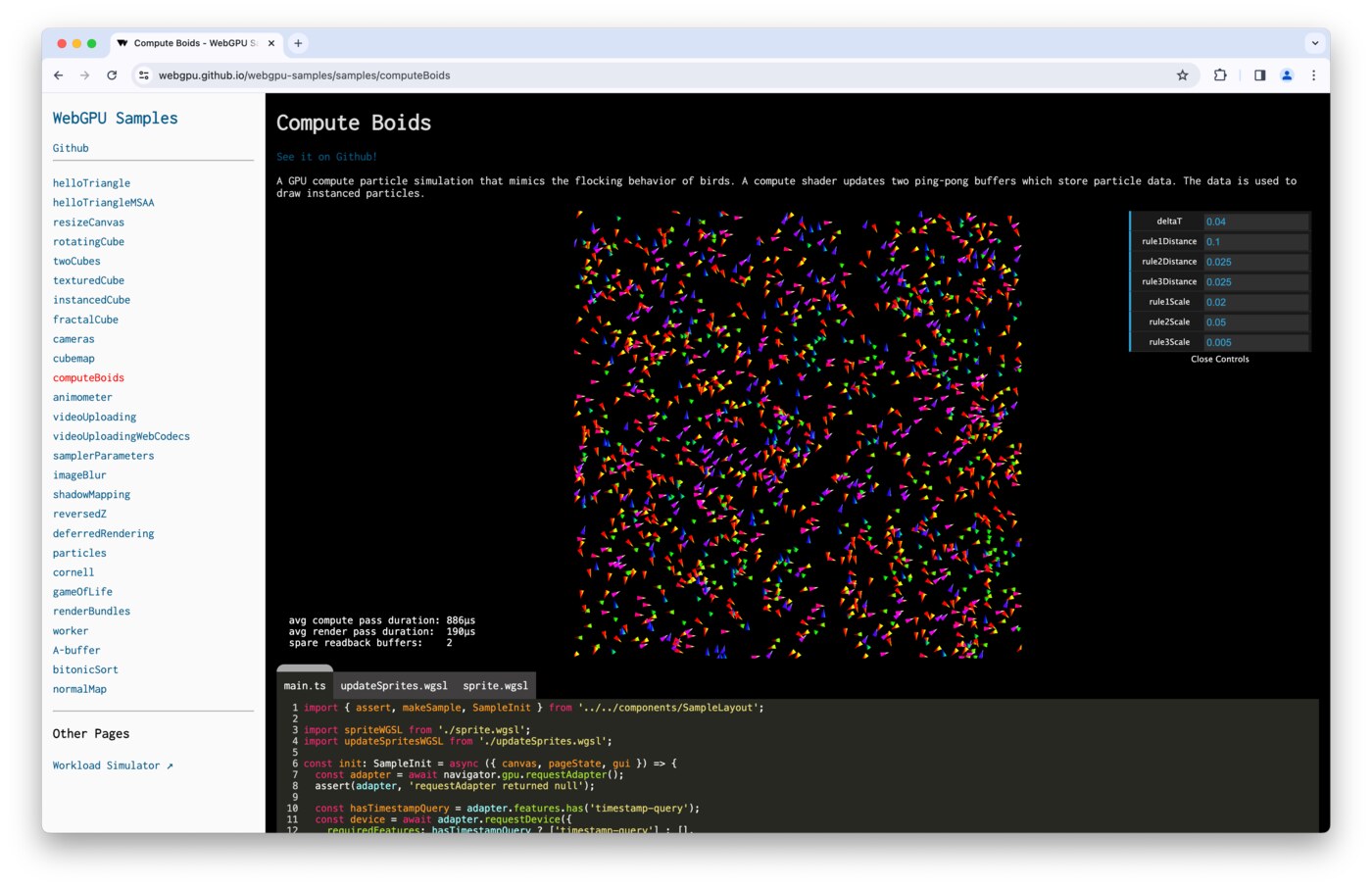This screenshot has height=888, width=1372.
Task: Open the browser extensions puzzle icon
Action: click(x=1220, y=75)
